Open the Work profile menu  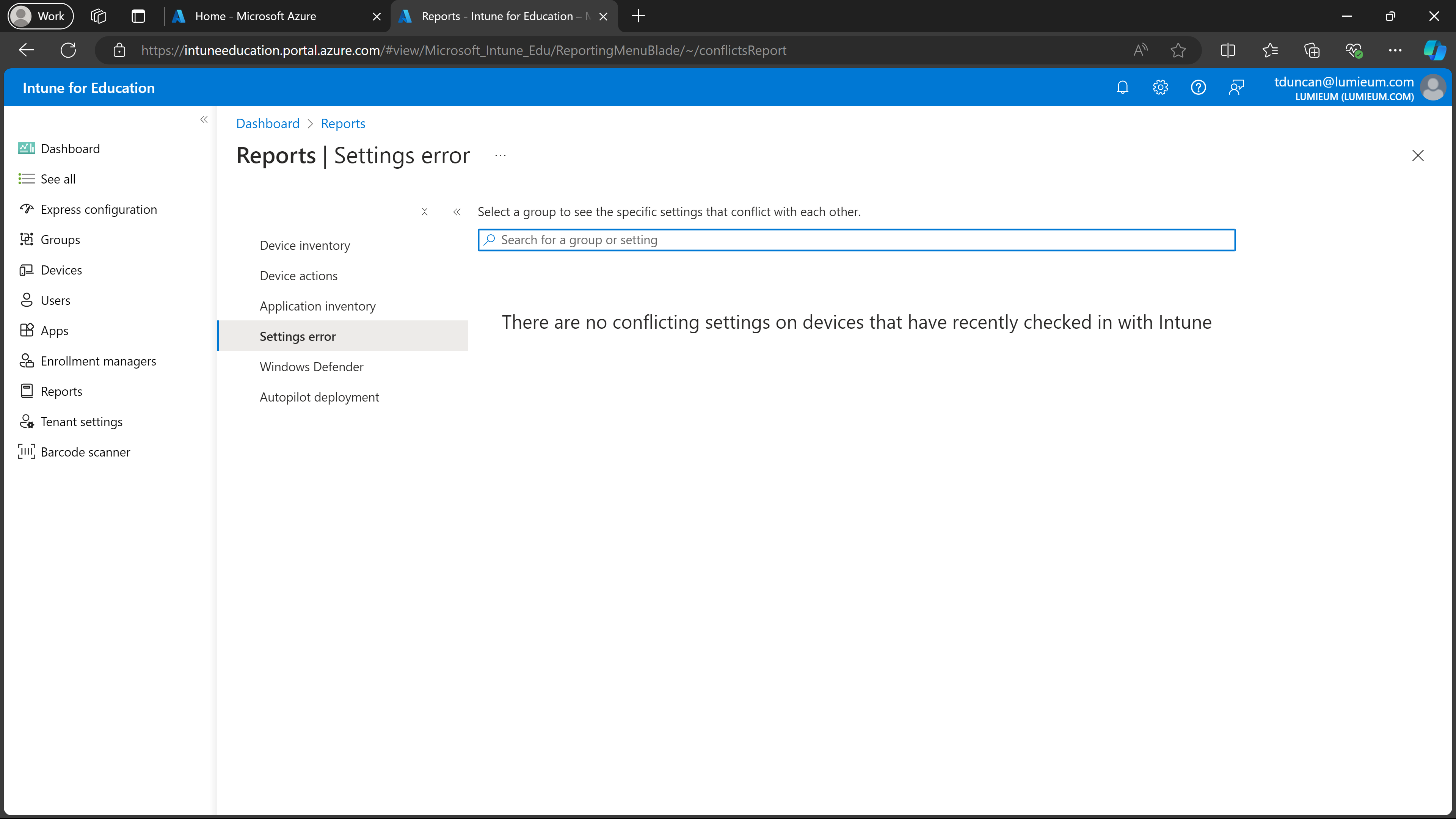click(x=41, y=16)
